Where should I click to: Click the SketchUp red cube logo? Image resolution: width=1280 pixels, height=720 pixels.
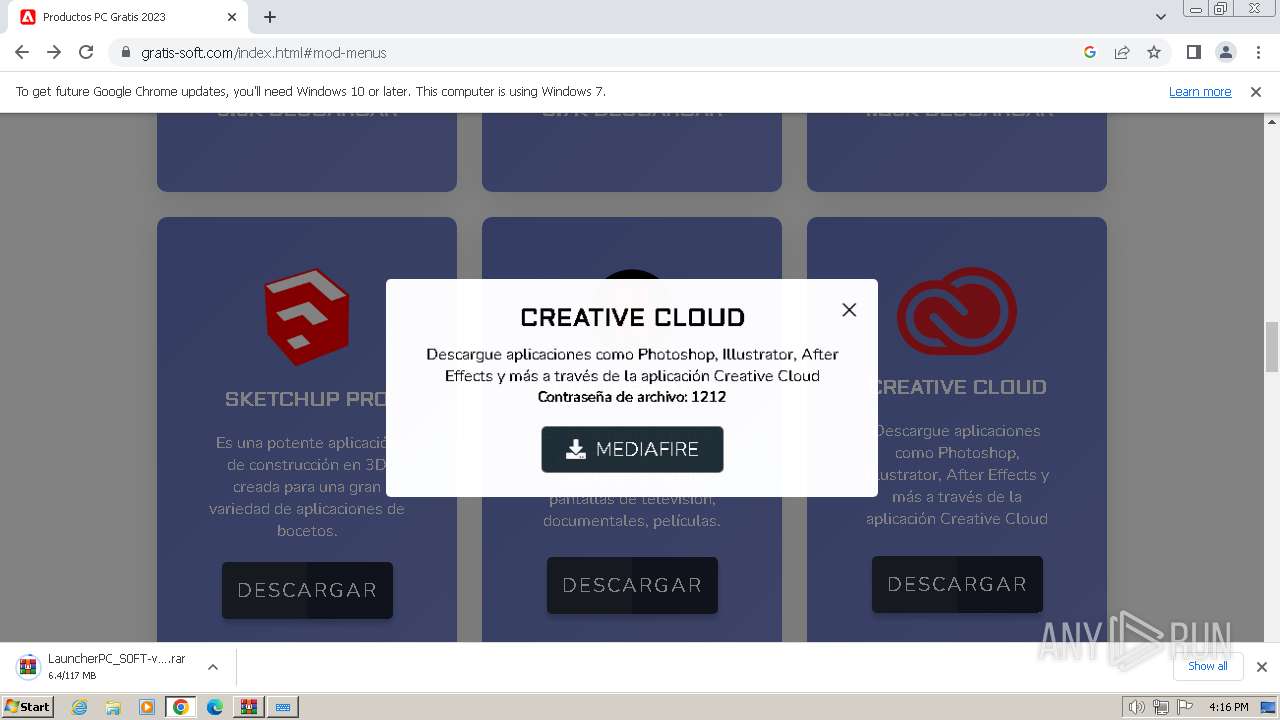pyautogui.click(x=307, y=315)
